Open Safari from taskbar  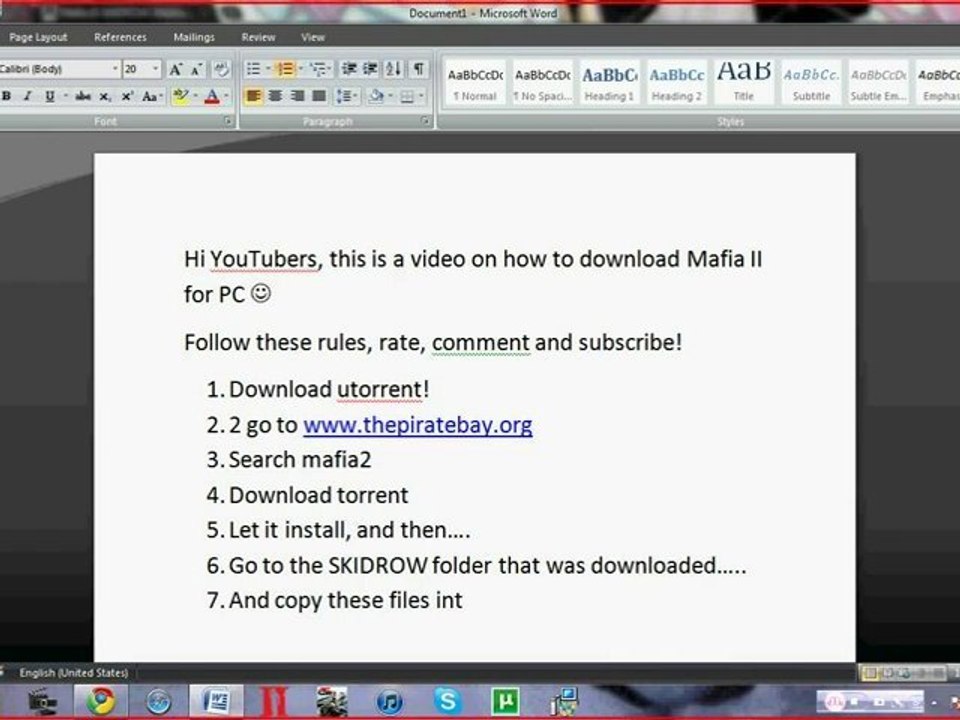[159, 702]
